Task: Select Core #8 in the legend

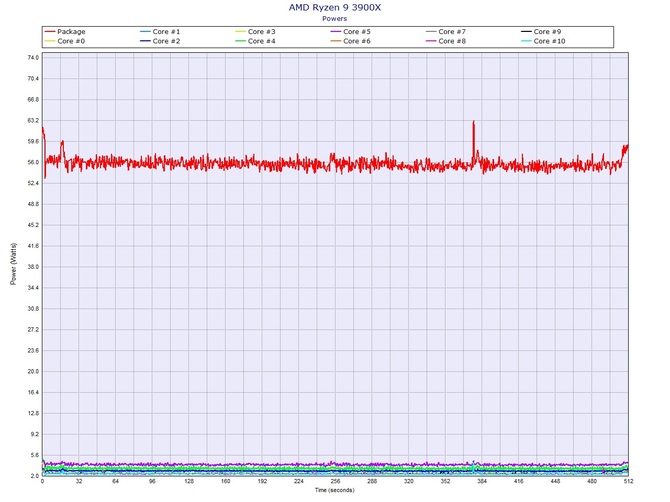Action: (446, 41)
